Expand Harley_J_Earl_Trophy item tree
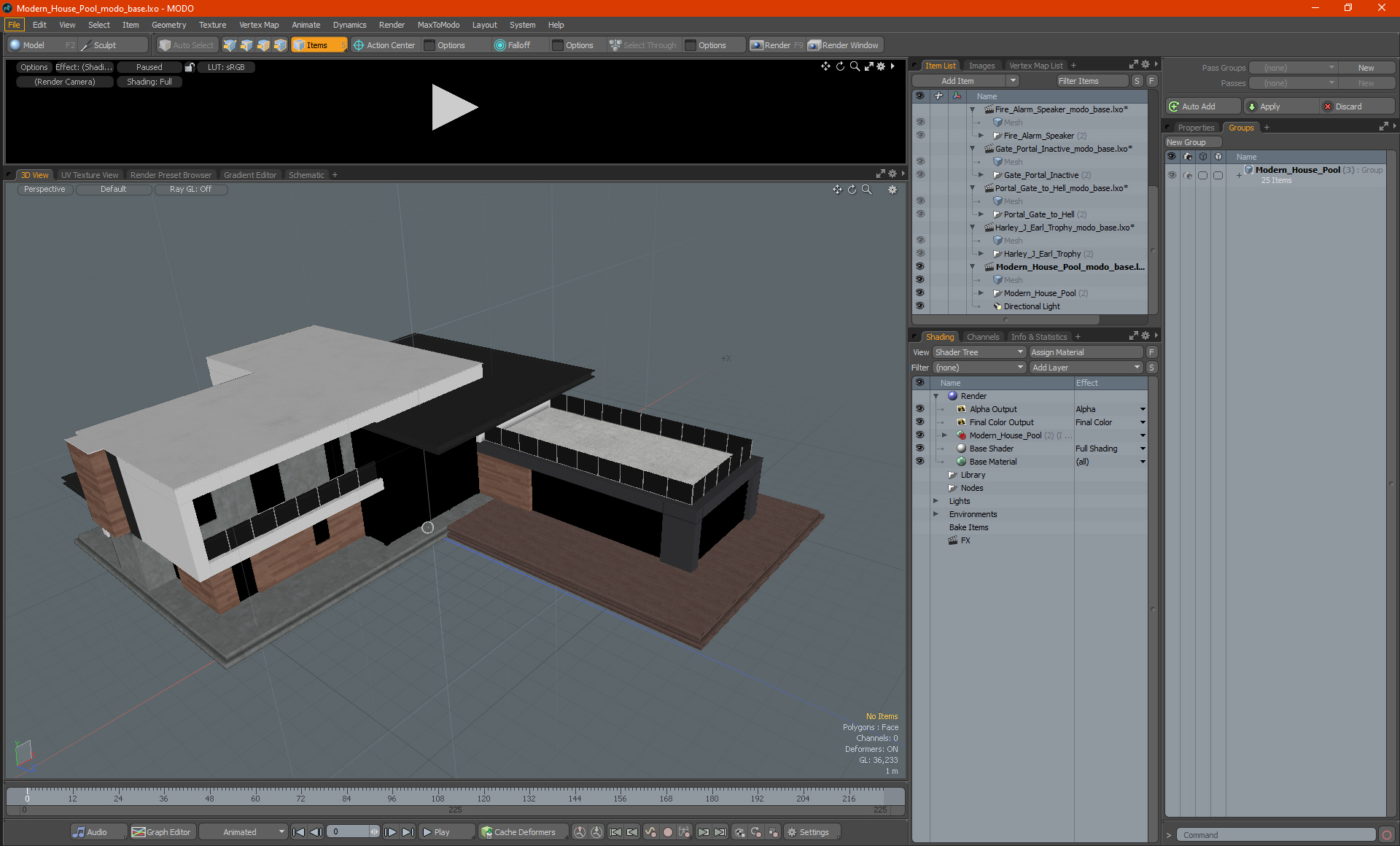Viewport: 1400px width, 846px height. (981, 254)
